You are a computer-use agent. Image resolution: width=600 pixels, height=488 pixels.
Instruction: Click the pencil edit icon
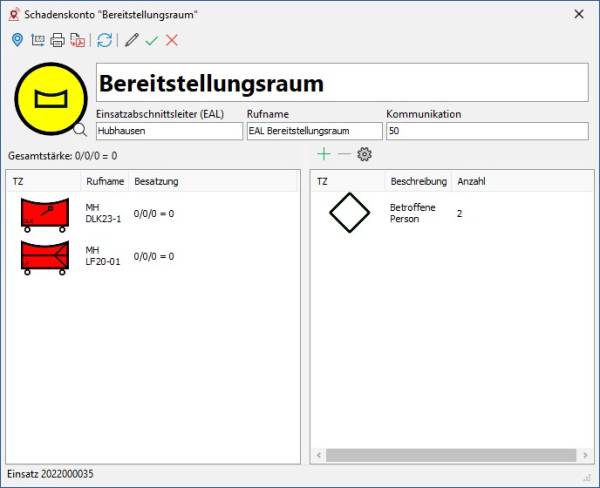pyautogui.click(x=132, y=40)
